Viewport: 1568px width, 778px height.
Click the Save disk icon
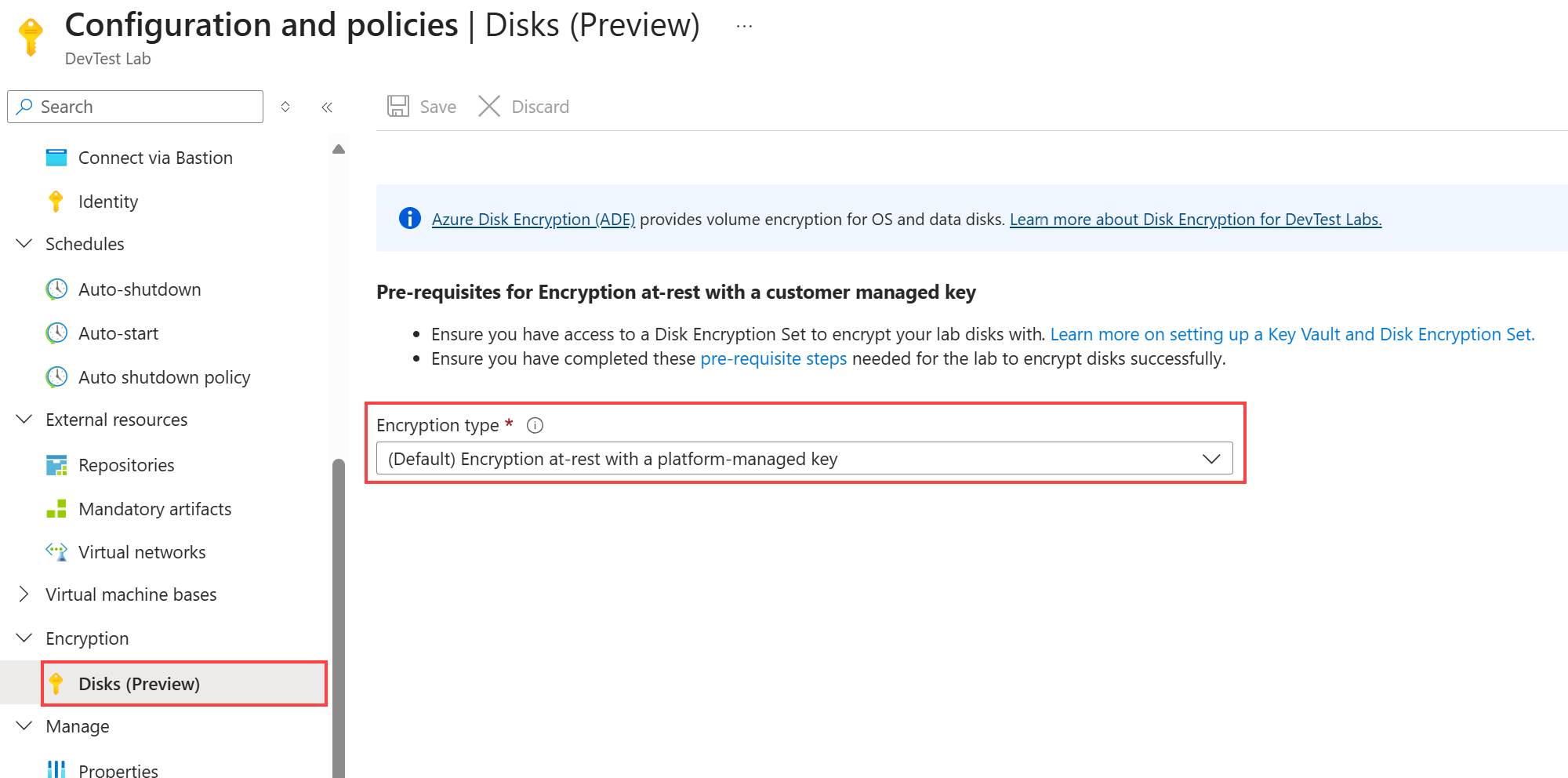(398, 107)
